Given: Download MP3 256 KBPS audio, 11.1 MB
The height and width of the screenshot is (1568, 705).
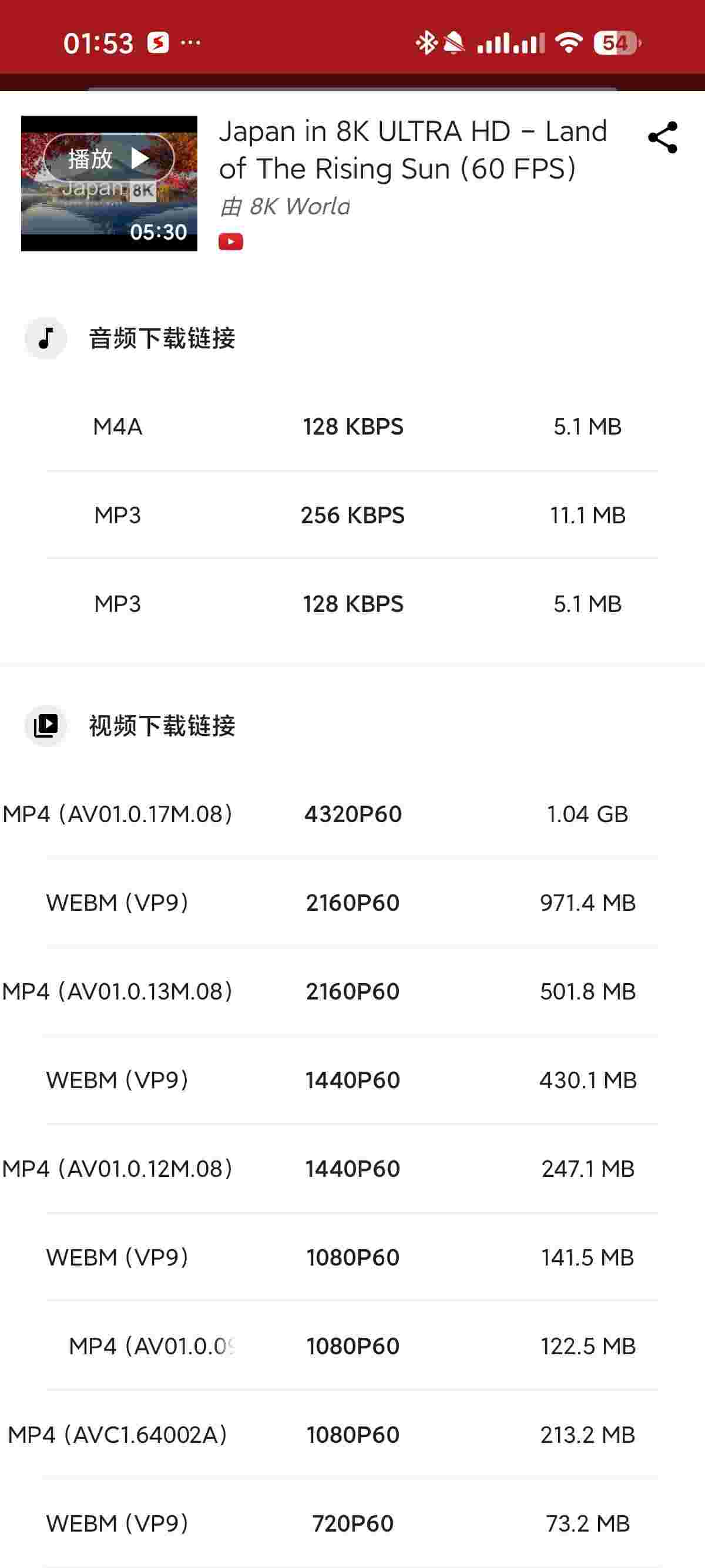Looking at the screenshot, I should [x=352, y=516].
